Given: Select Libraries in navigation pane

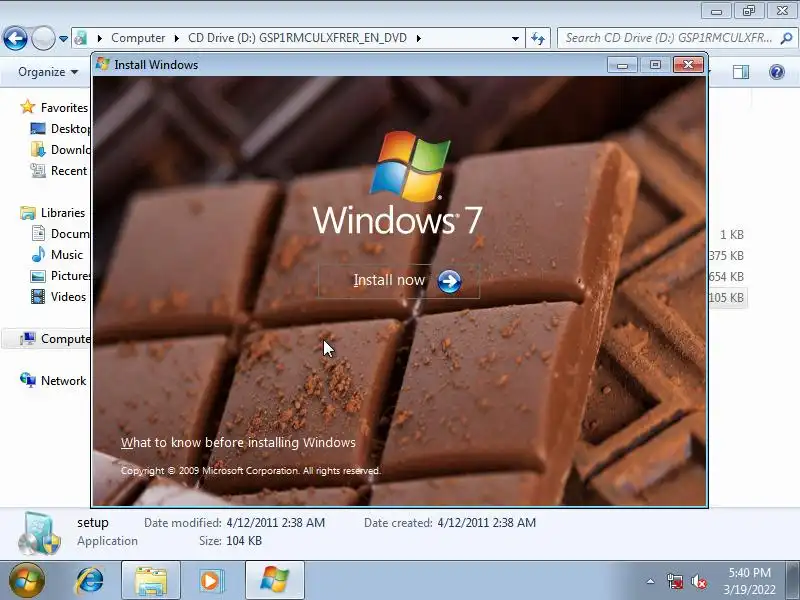Looking at the screenshot, I should click(63, 212).
